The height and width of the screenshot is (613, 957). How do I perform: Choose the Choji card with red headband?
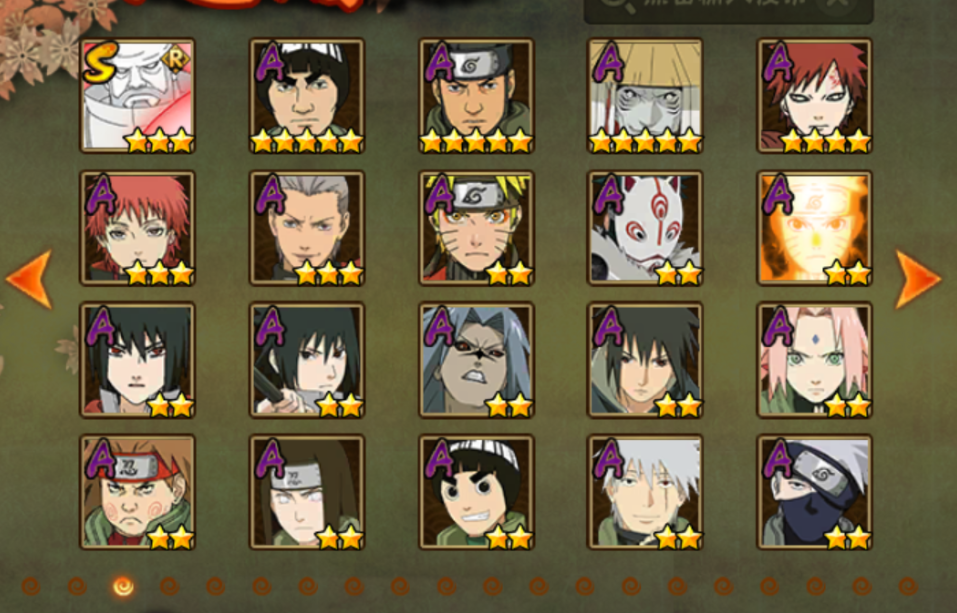(x=137, y=492)
